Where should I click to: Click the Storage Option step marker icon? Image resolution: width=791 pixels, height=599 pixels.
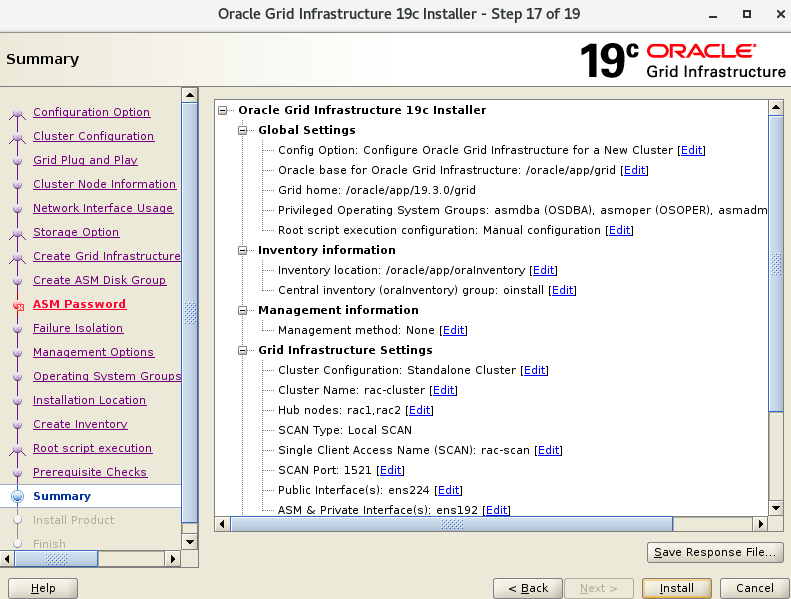17,233
